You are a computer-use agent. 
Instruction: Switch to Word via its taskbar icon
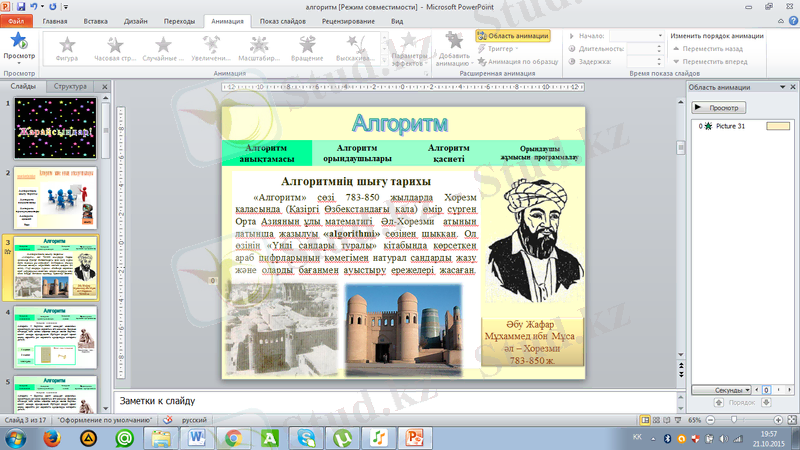pyautogui.click(x=195, y=438)
